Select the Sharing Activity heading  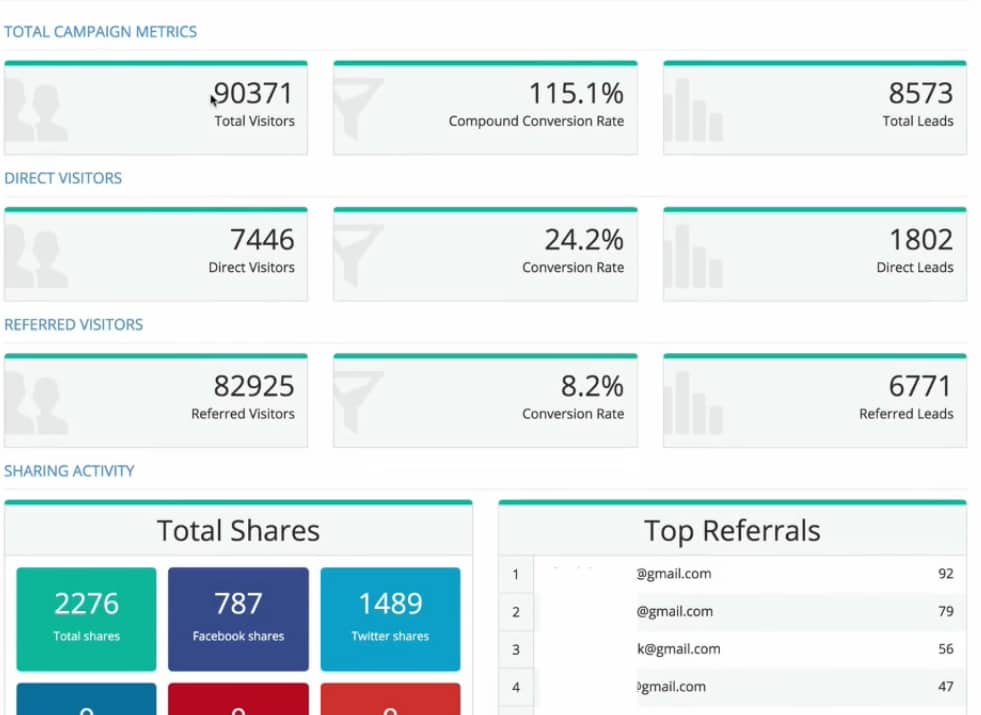pyautogui.click(x=69, y=471)
